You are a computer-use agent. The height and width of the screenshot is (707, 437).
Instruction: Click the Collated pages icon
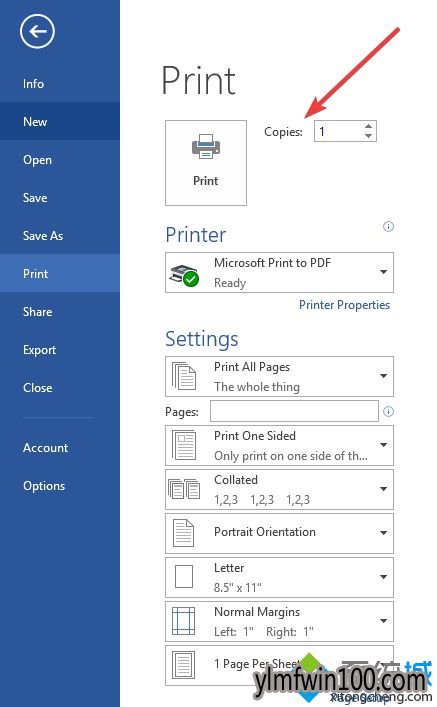click(184, 489)
